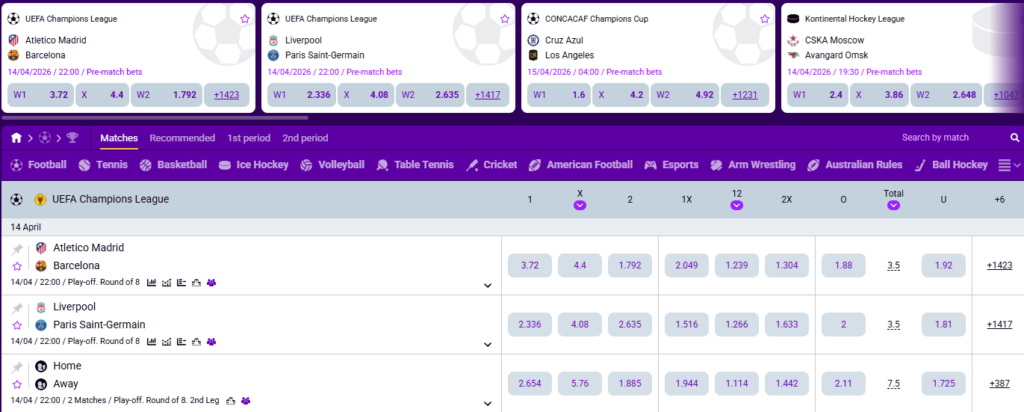Image resolution: width=1024 pixels, height=412 pixels.
Task: Open the 12 column market dropdown
Action: pyautogui.click(x=737, y=205)
